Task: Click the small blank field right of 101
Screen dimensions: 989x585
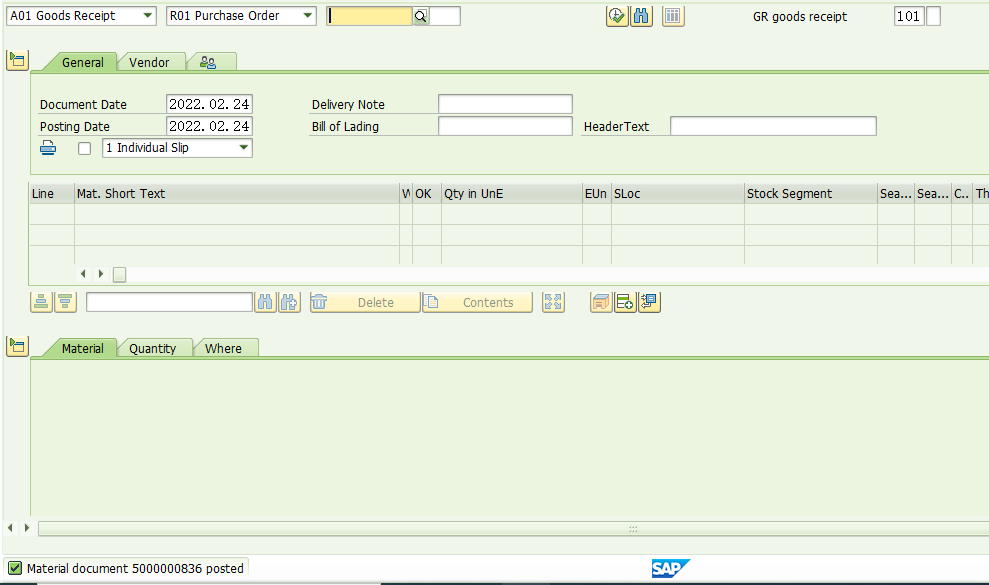Action: 933,16
